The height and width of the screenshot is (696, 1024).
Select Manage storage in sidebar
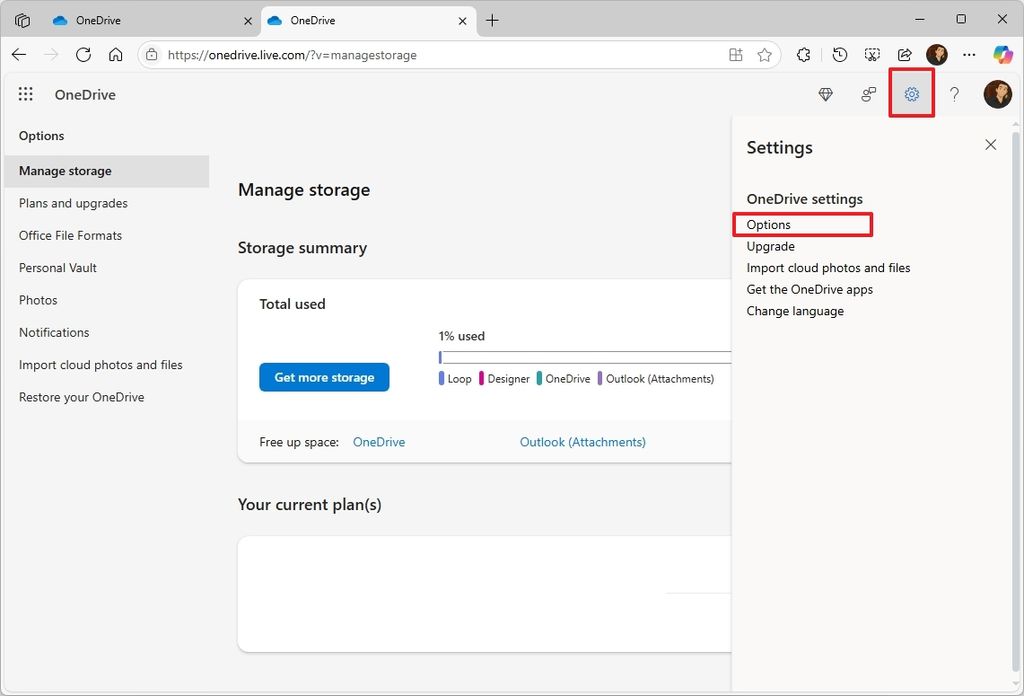pos(106,171)
